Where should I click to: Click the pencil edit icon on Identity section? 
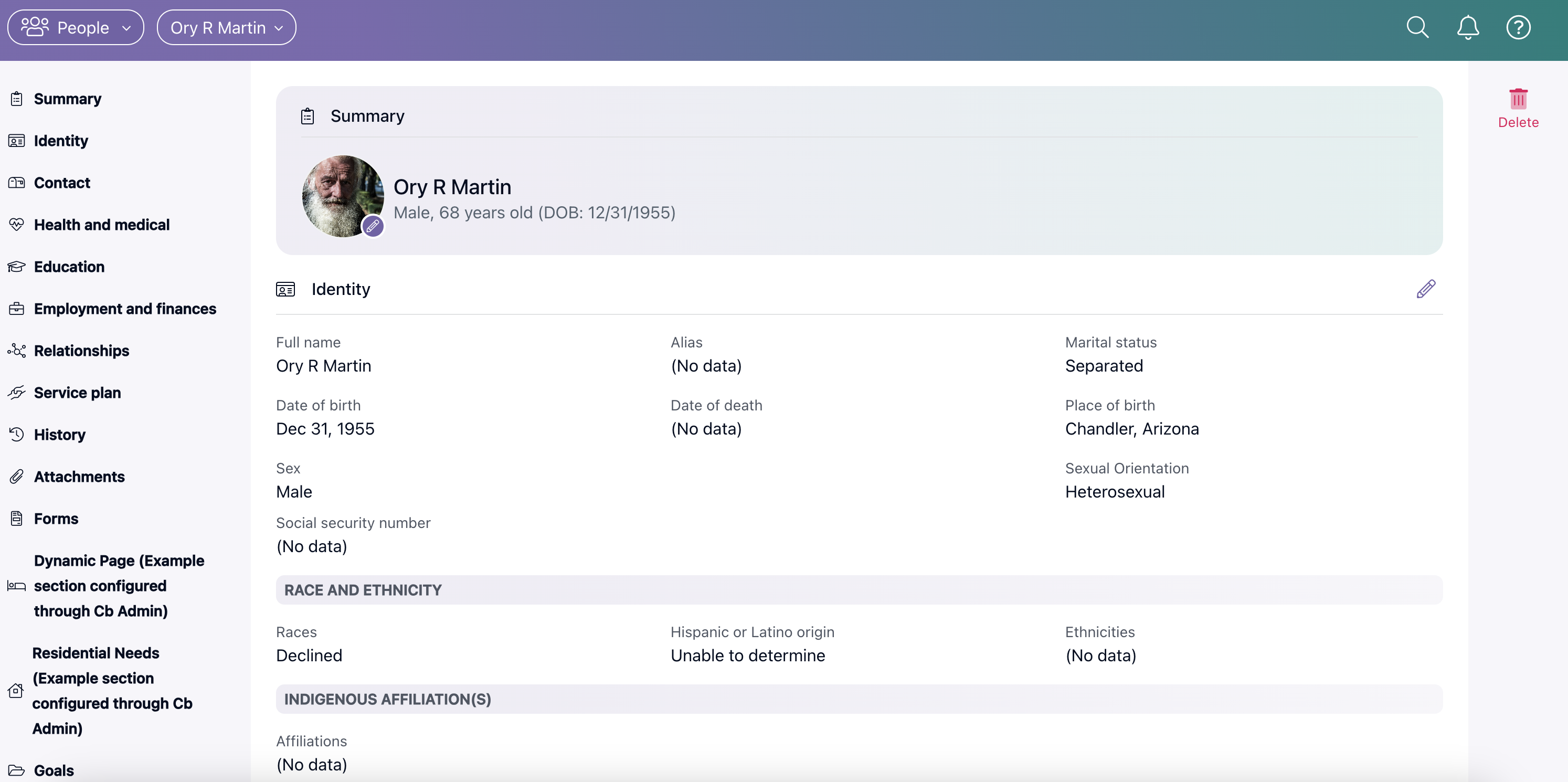1426,289
